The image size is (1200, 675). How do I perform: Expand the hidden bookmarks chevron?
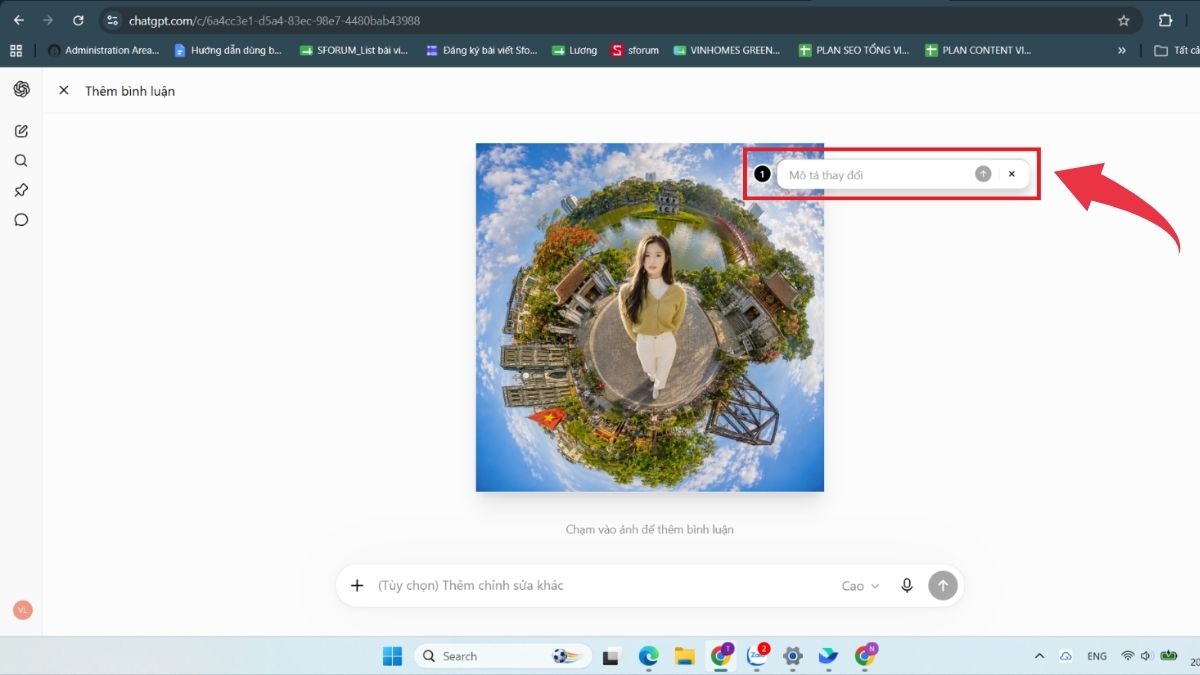coord(1122,50)
